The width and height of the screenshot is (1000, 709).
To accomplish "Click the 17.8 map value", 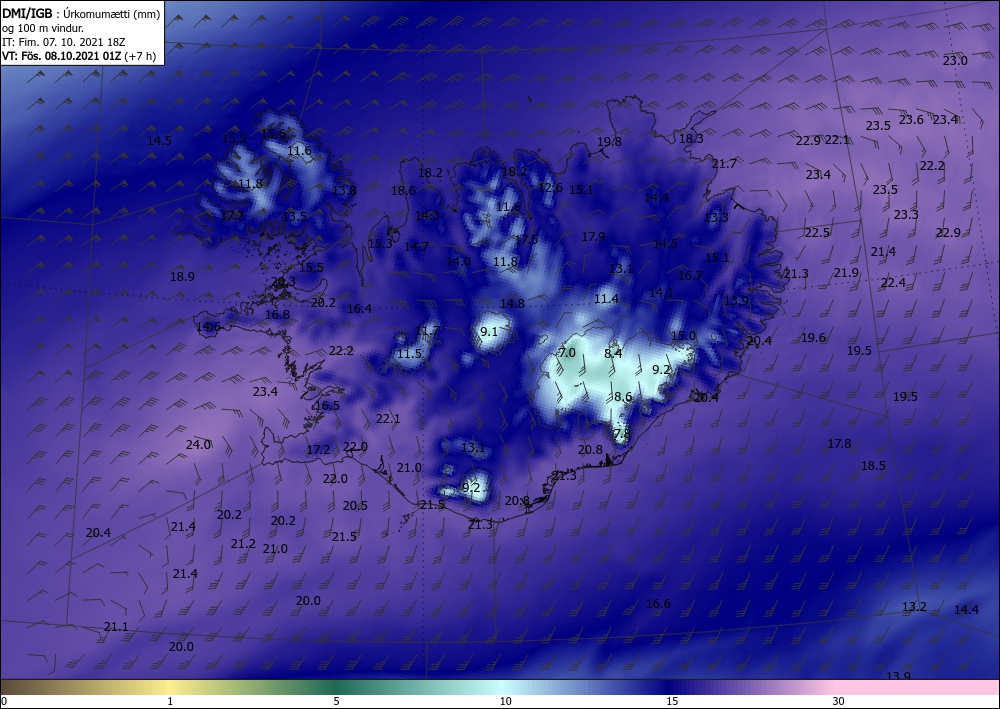I will coord(839,444).
